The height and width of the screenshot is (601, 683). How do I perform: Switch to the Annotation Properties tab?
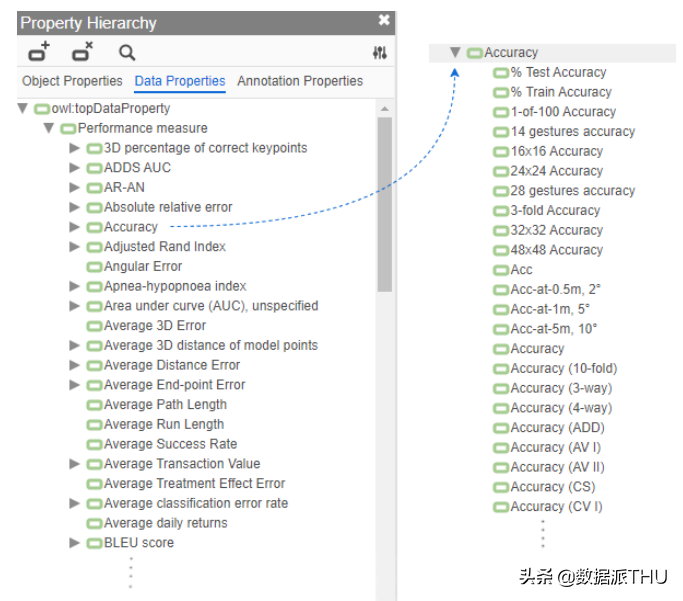tap(300, 81)
